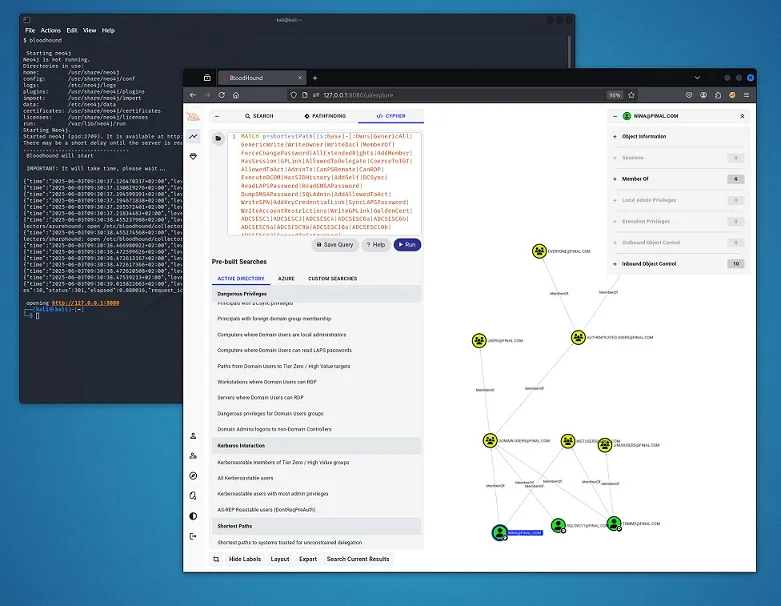Open browser tabs list dropdown arrow

point(697,78)
